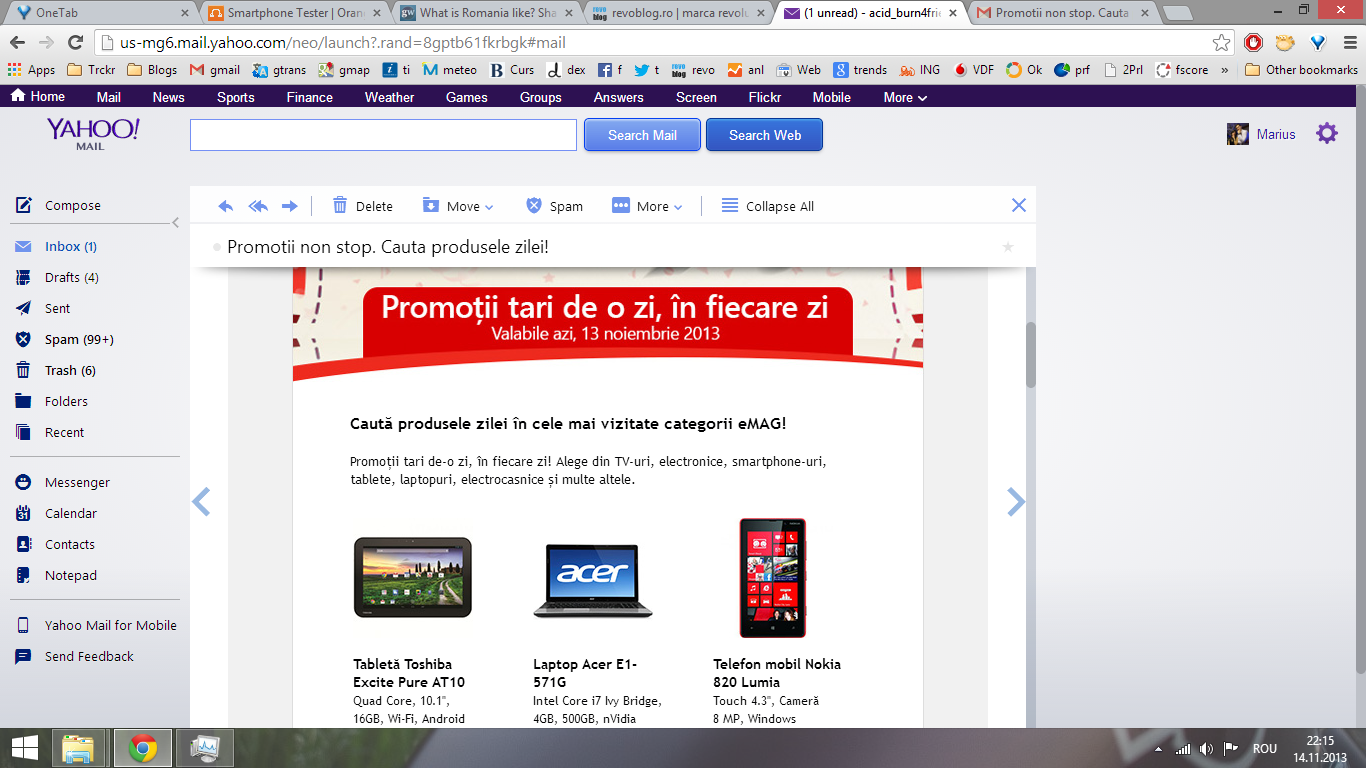This screenshot has width=1366, height=768.
Task: Click the Acer laptop product image
Action: point(593,582)
